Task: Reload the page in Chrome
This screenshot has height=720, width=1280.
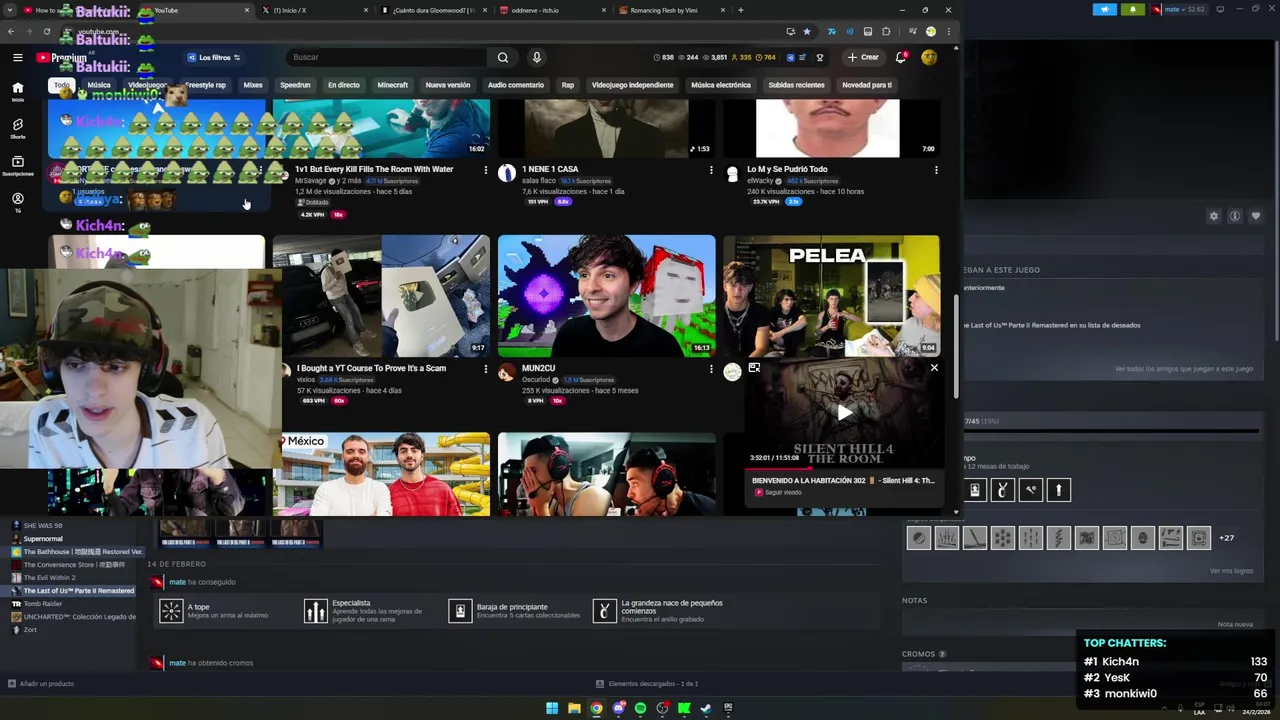Action: [x=46, y=31]
